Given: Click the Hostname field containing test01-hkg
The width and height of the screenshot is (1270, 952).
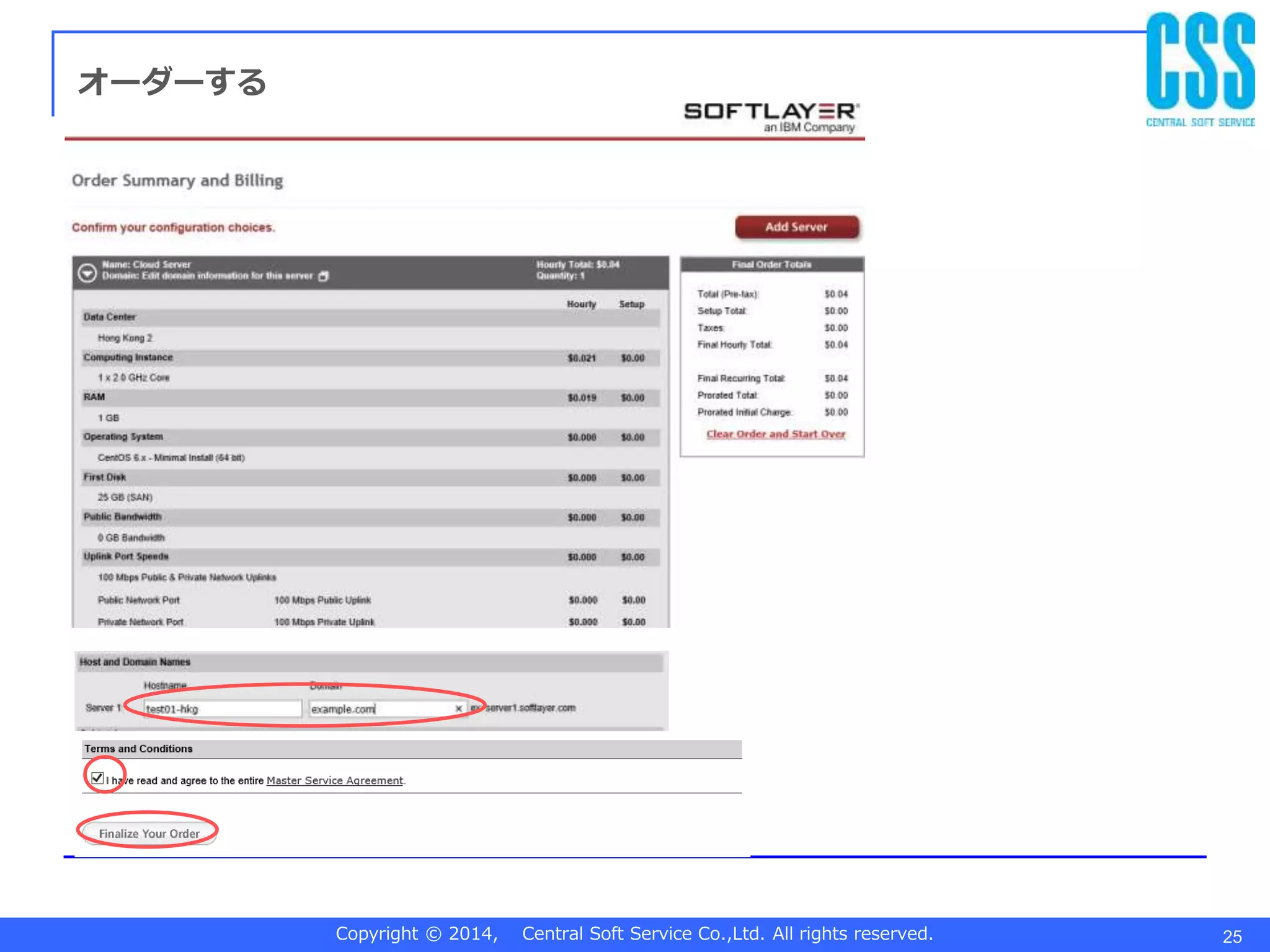Looking at the screenshot, I should pos(223,708).
